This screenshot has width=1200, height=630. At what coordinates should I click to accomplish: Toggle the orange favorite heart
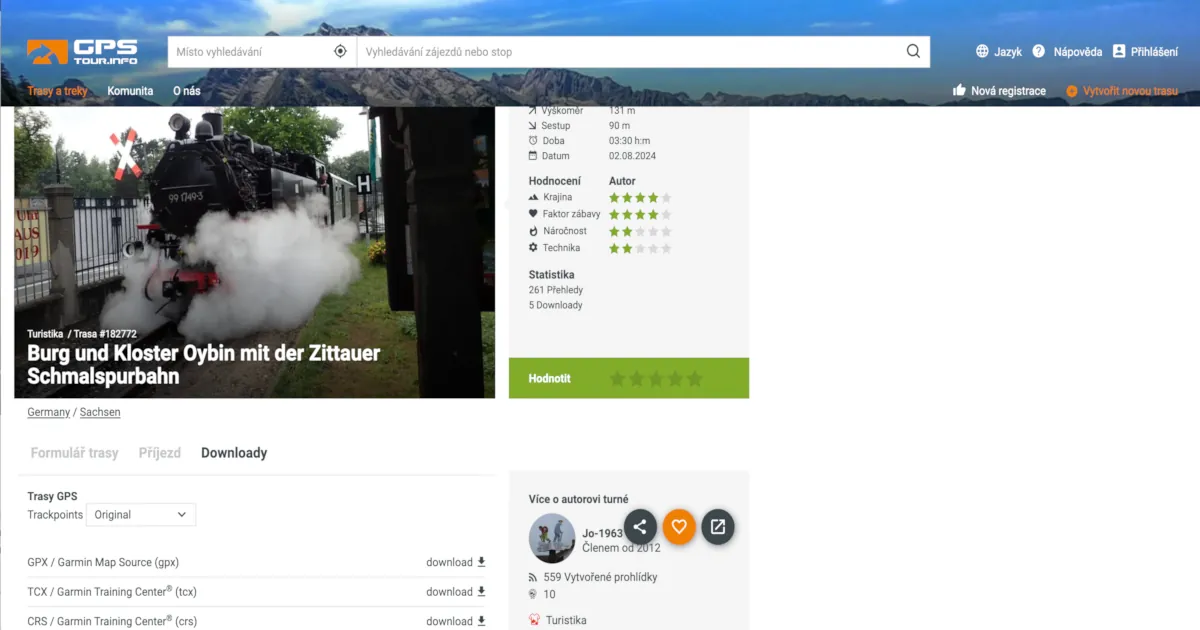679,527
